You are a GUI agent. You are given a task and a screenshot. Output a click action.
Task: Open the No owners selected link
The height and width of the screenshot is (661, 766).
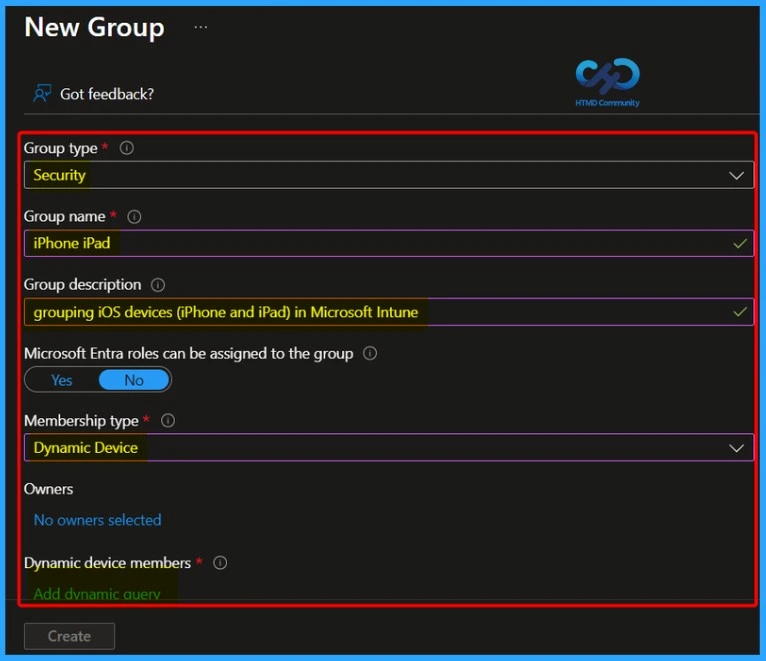[97, 520]
